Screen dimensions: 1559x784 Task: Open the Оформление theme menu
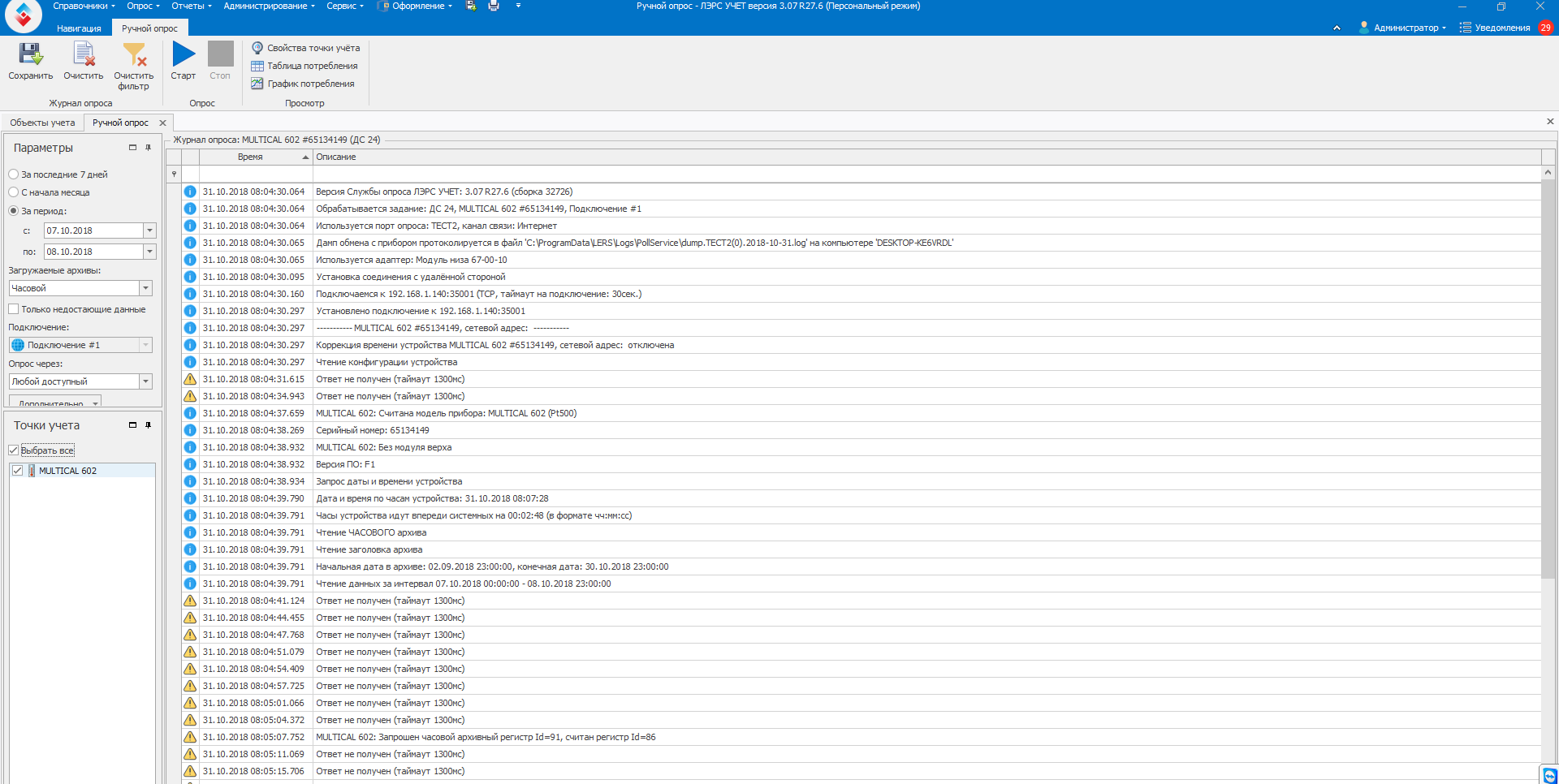pyautogui.click(x=416, y=6)
